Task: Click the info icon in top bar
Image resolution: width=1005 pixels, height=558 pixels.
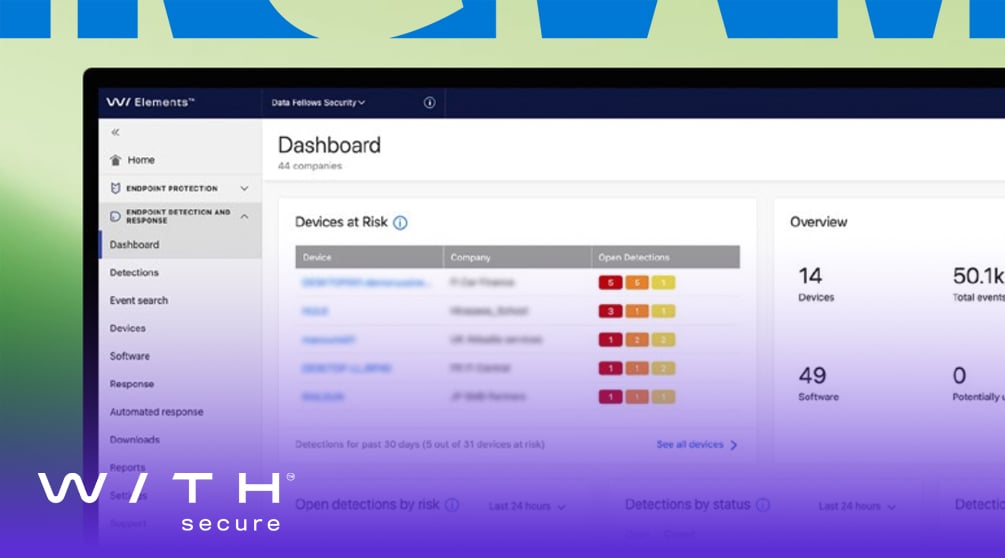Action: click(x=429, y=103)
